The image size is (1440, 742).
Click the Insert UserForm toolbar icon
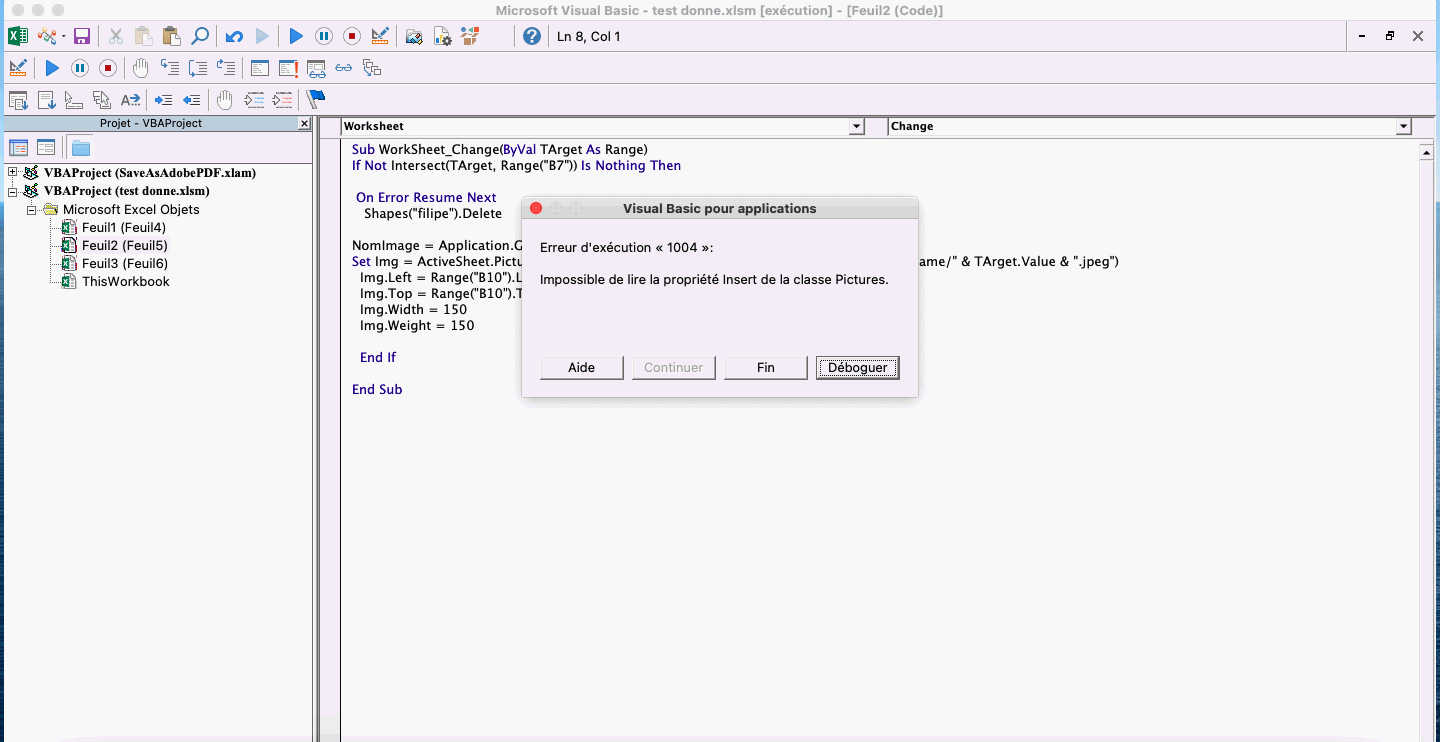(46, 36)
